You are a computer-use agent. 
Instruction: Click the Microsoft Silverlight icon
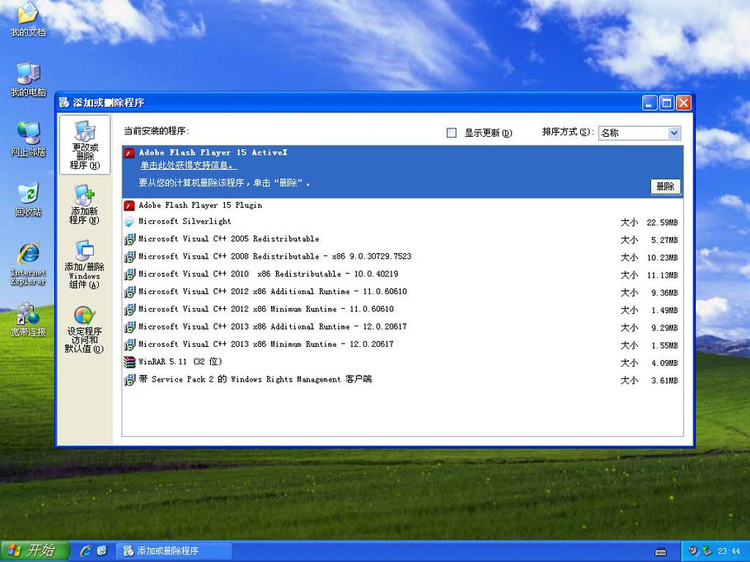pos(129,222)
